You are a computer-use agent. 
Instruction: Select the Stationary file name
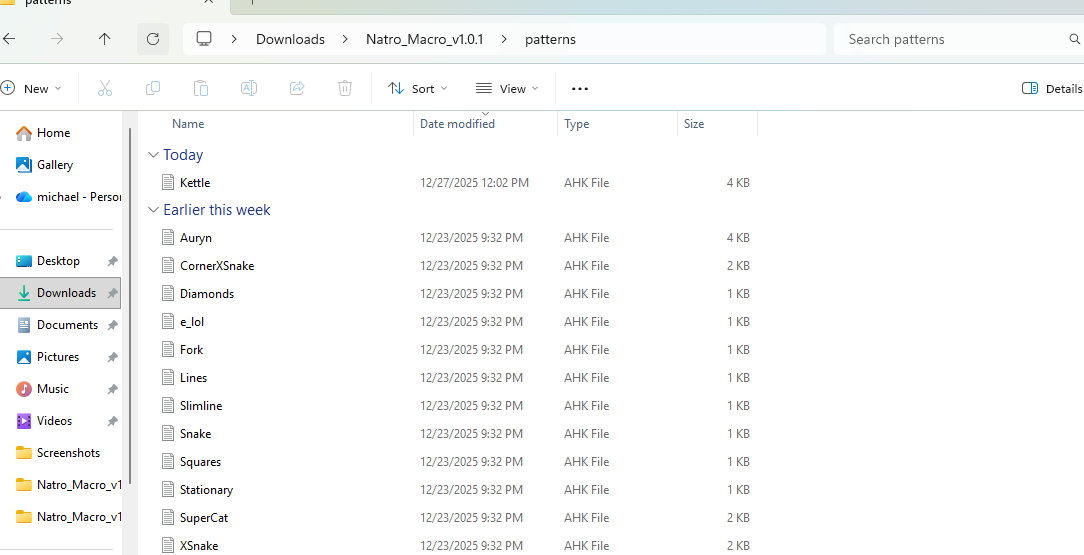click(206, 490)
